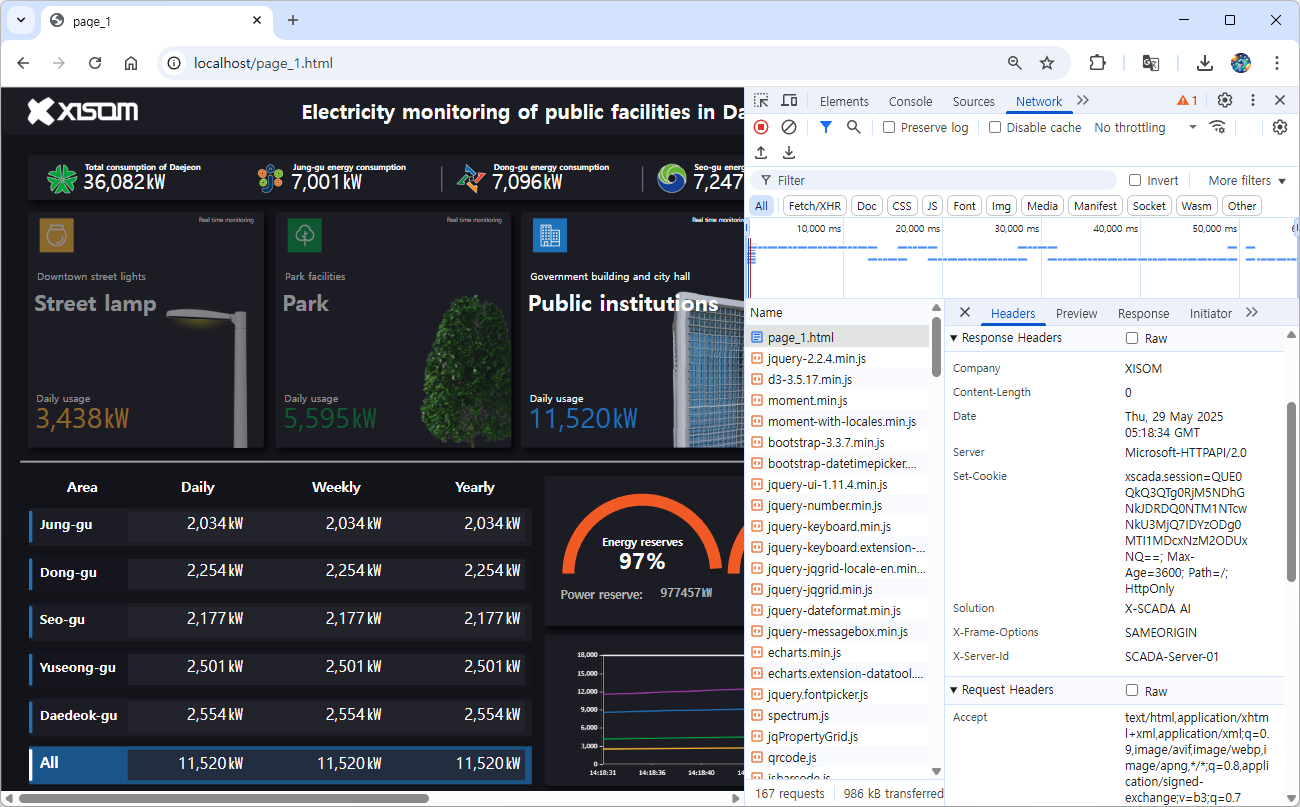Open Chrome three-dot menu
This screenshot has width=1300, height=807.
tap(1277, 63)
